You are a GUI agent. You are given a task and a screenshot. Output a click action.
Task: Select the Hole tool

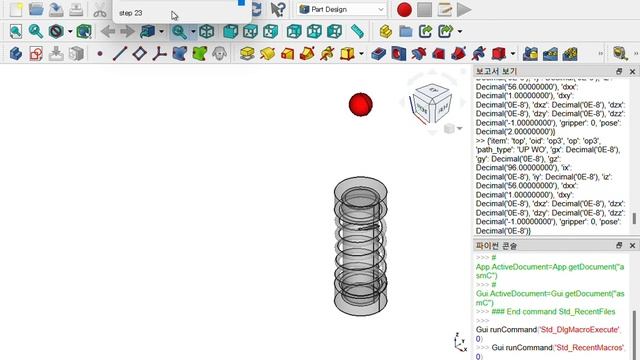(x=398, y=53)
